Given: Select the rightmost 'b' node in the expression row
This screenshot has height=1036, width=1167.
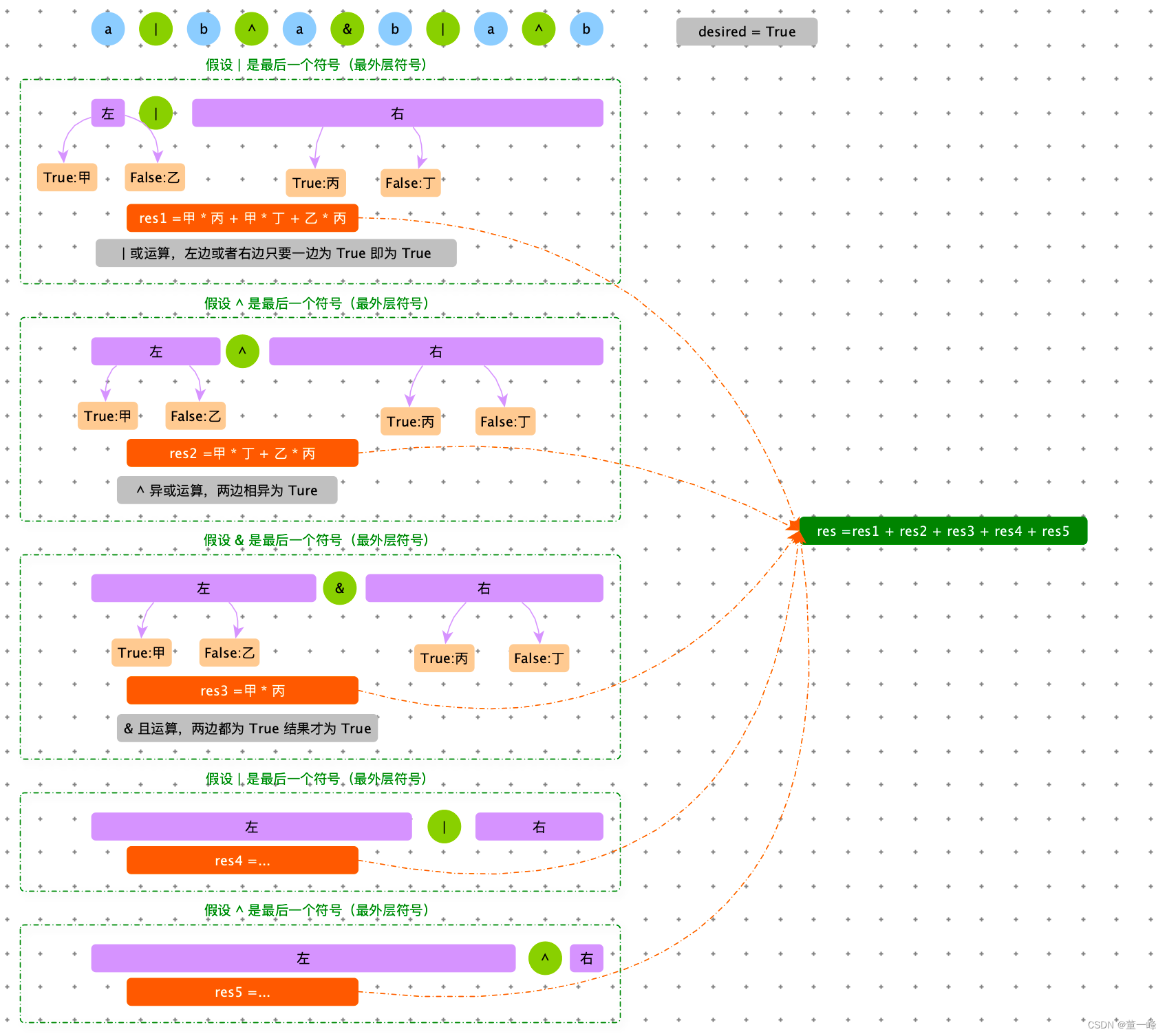Looking at the screenshot, I should (x=586, y=29).
